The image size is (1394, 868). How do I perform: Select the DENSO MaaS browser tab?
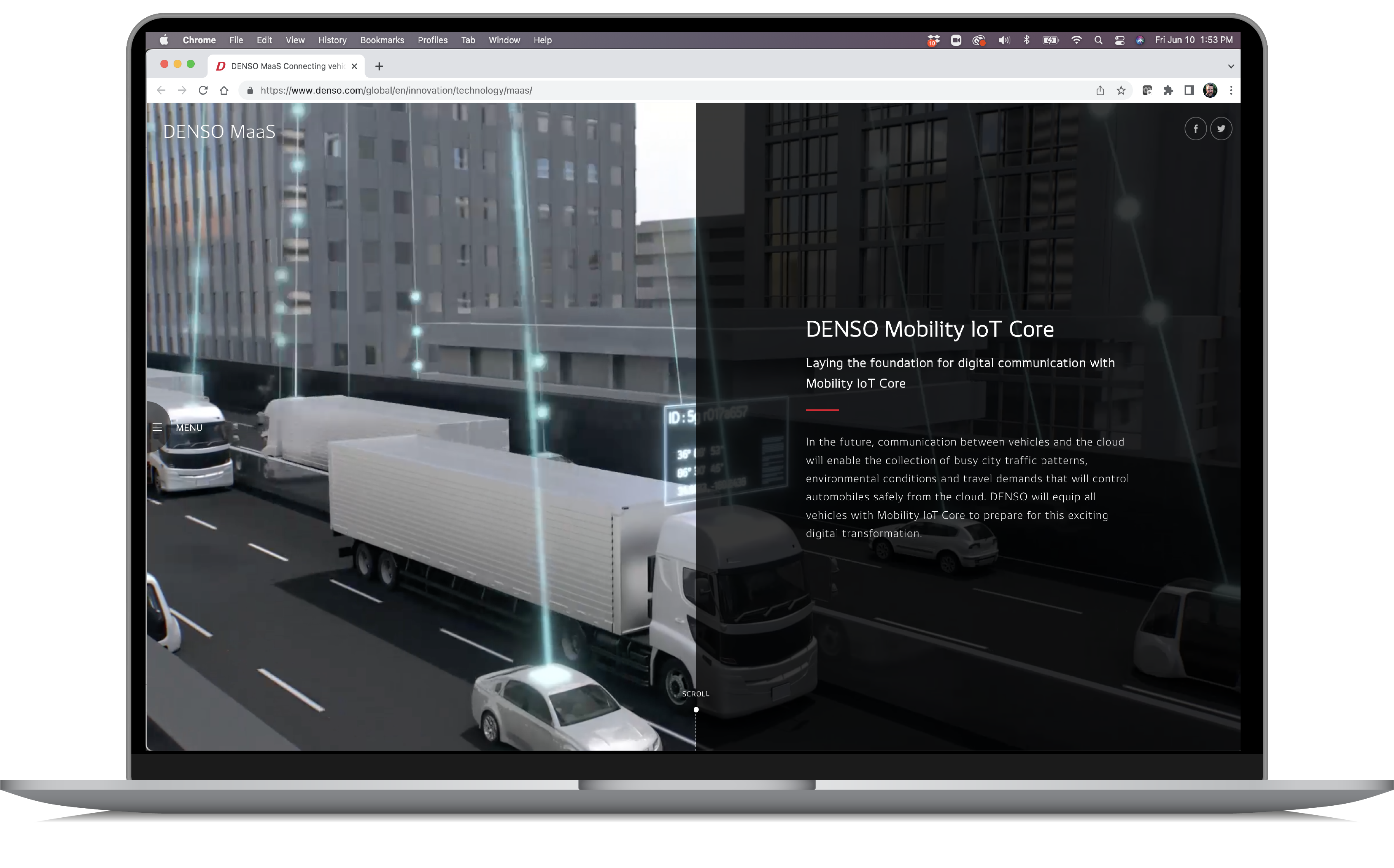point(286,66)
